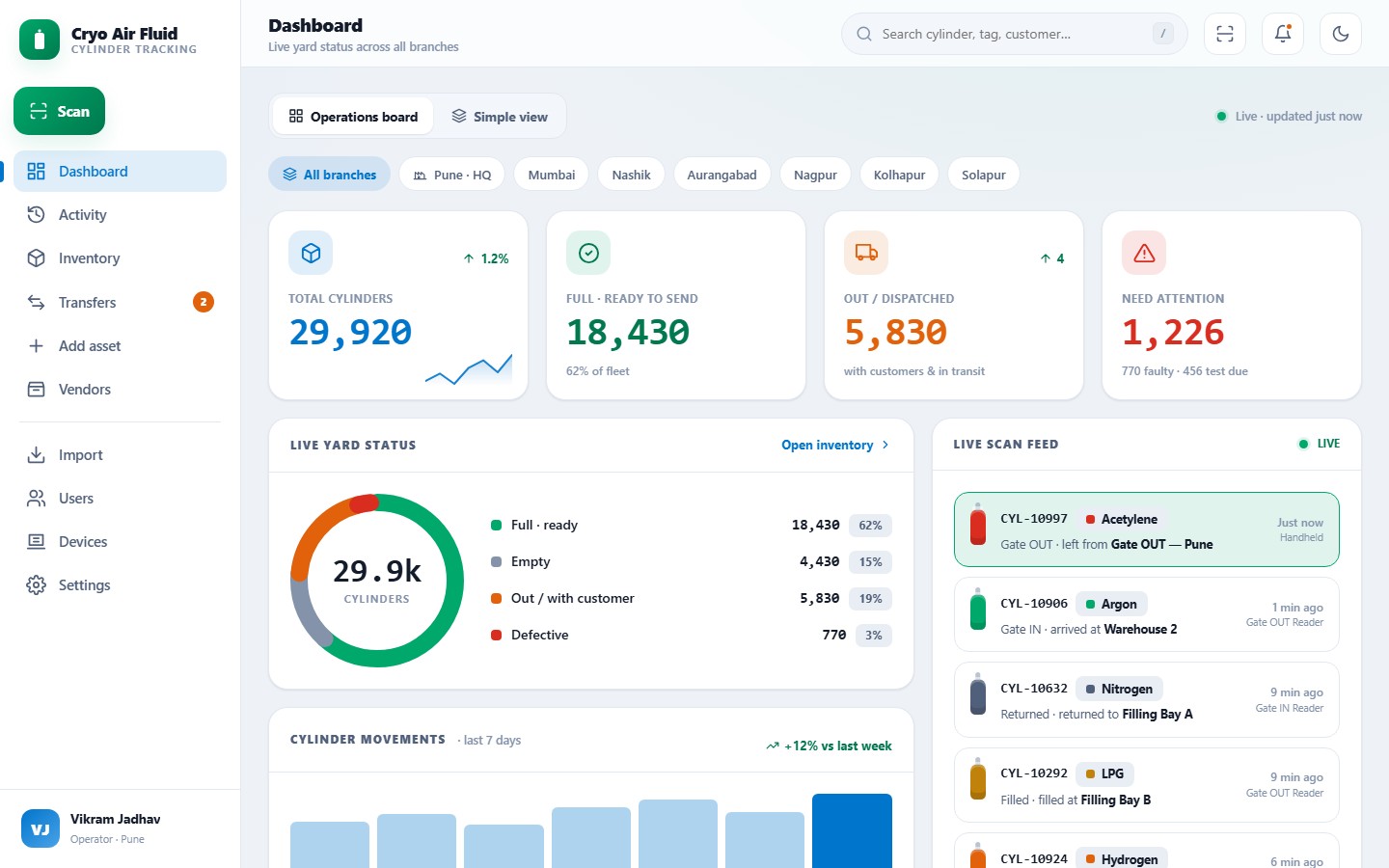1389x868 pixels.
Task: Click the Vikram Jadhav profile name
Action: 116,819
